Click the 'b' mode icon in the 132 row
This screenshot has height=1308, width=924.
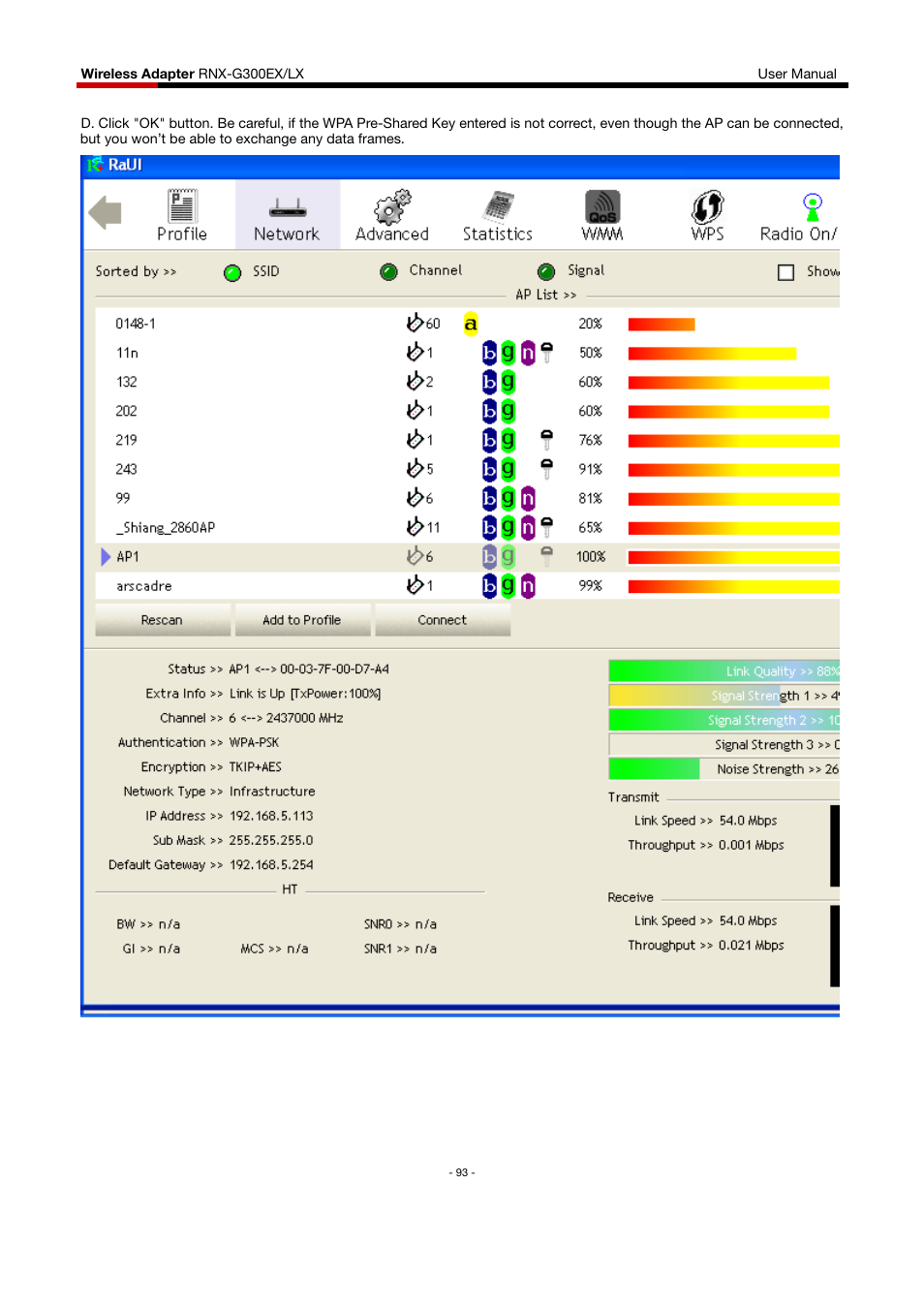(489, 382)
